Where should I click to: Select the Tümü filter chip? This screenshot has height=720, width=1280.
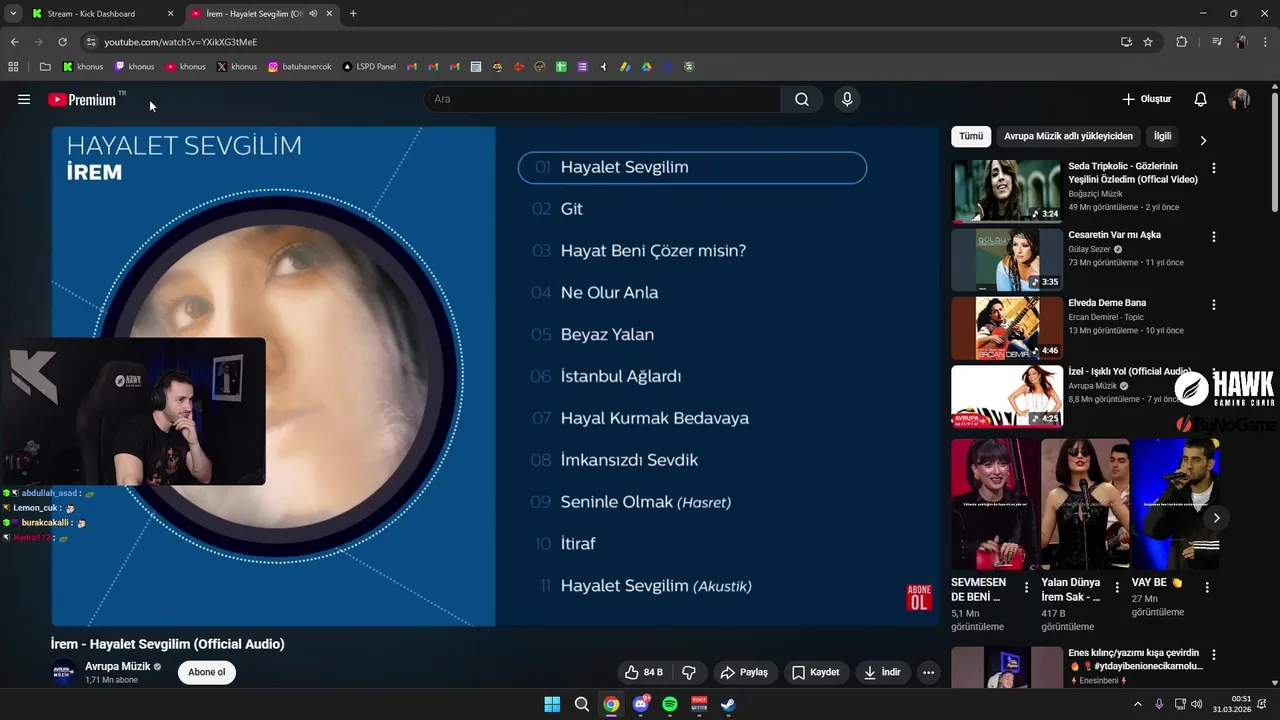tap(971, 136)
